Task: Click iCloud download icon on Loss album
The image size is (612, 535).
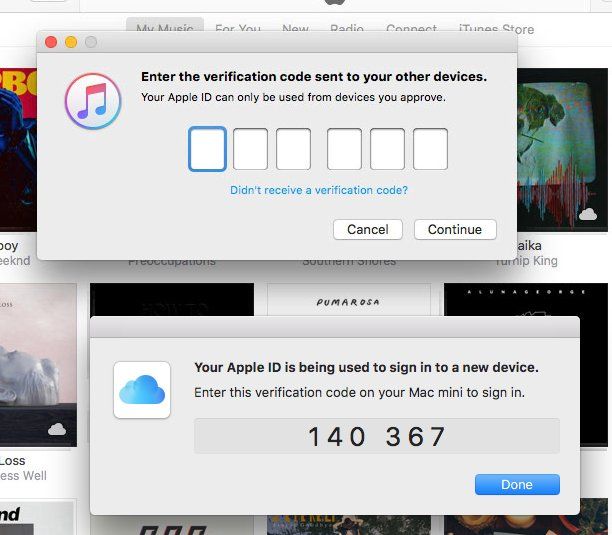Action: pos(57,429)
